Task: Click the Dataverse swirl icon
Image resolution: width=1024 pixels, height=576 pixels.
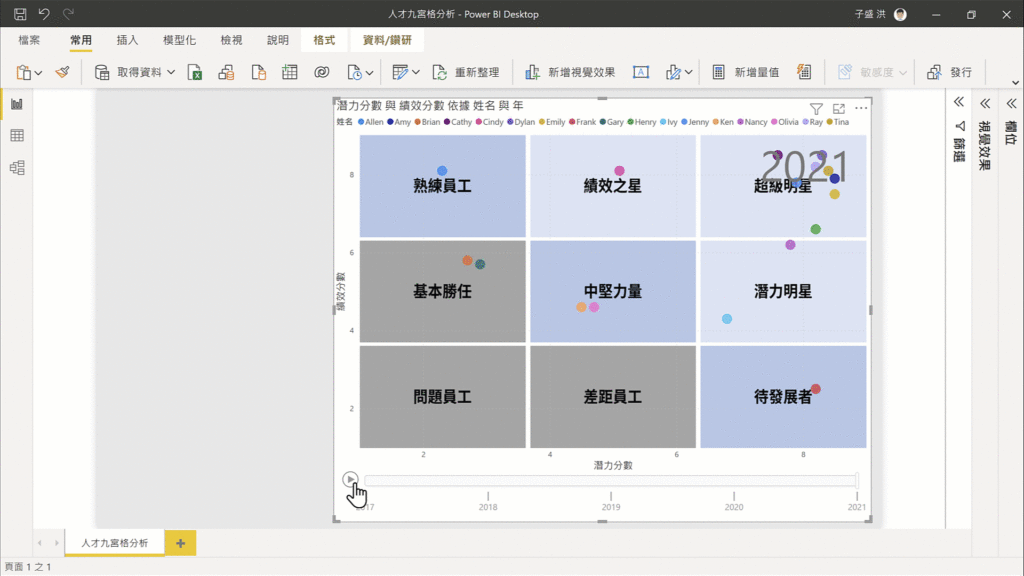Action: coord(321,72)
